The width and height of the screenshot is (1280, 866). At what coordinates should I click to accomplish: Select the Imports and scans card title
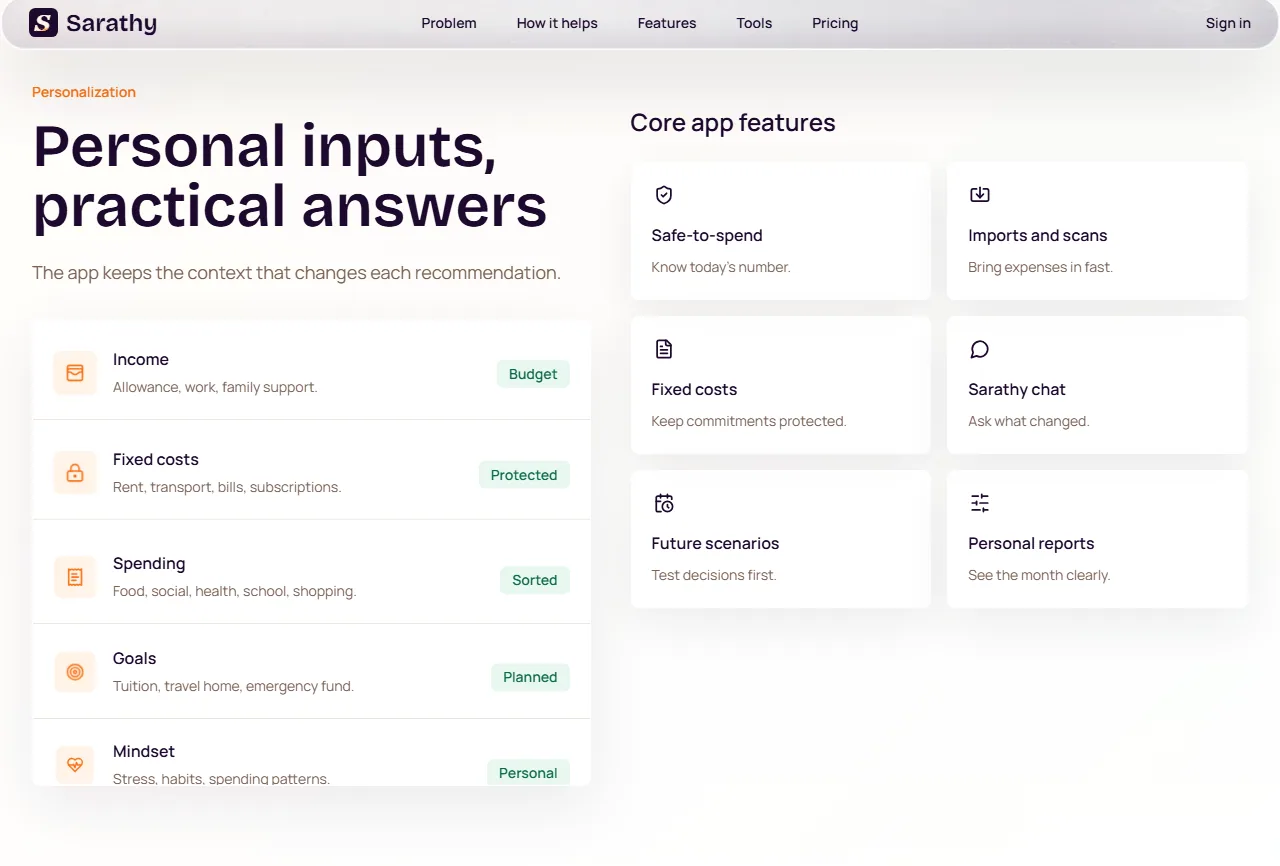coord(1038,235)
